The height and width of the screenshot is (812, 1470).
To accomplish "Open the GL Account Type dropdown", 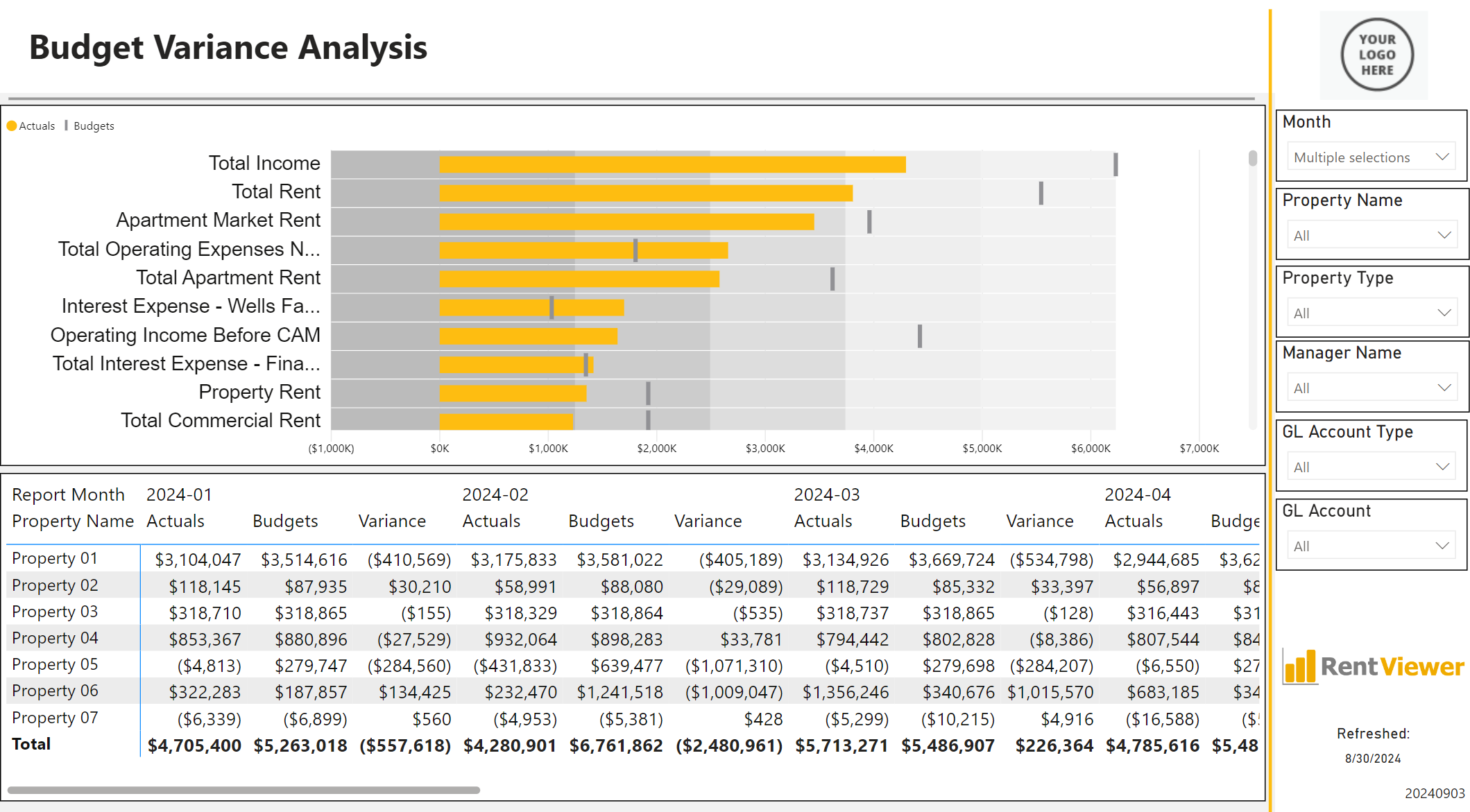I will pyautogui.click(x=1442, y=467).
